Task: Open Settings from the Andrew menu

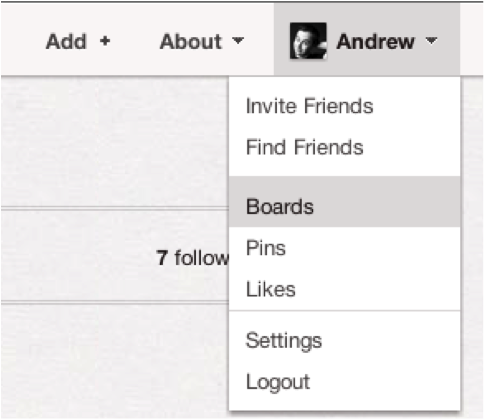Action: point(284,341)
